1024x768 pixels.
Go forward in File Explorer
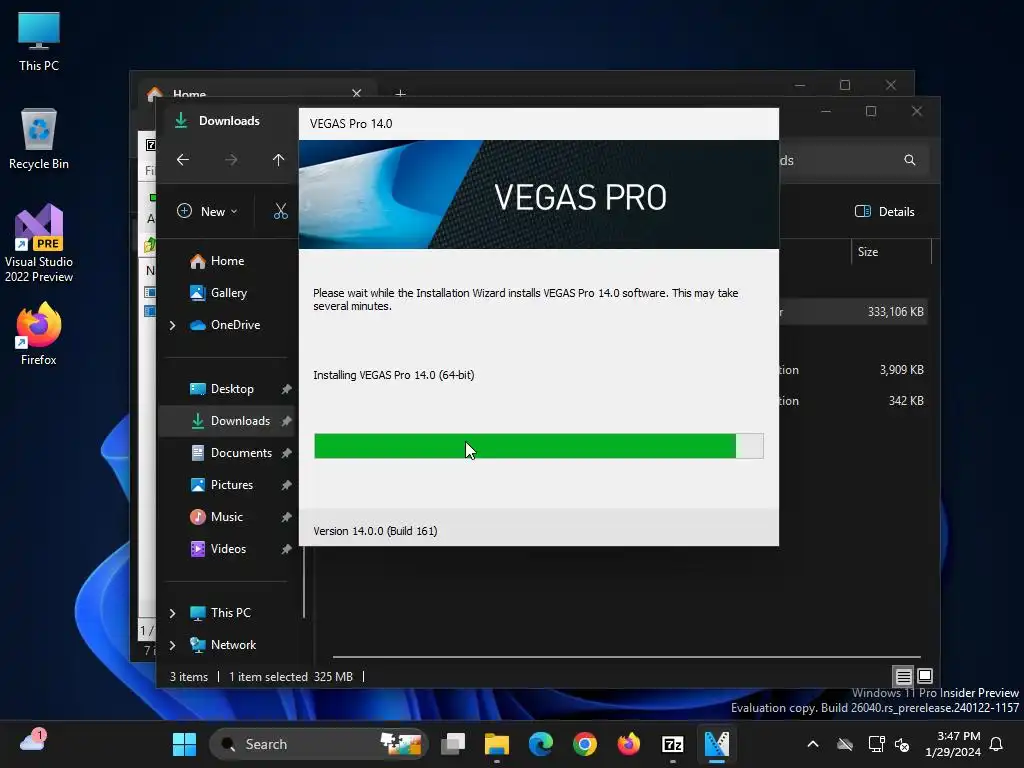pyautogui.click(x=231, y=159)
